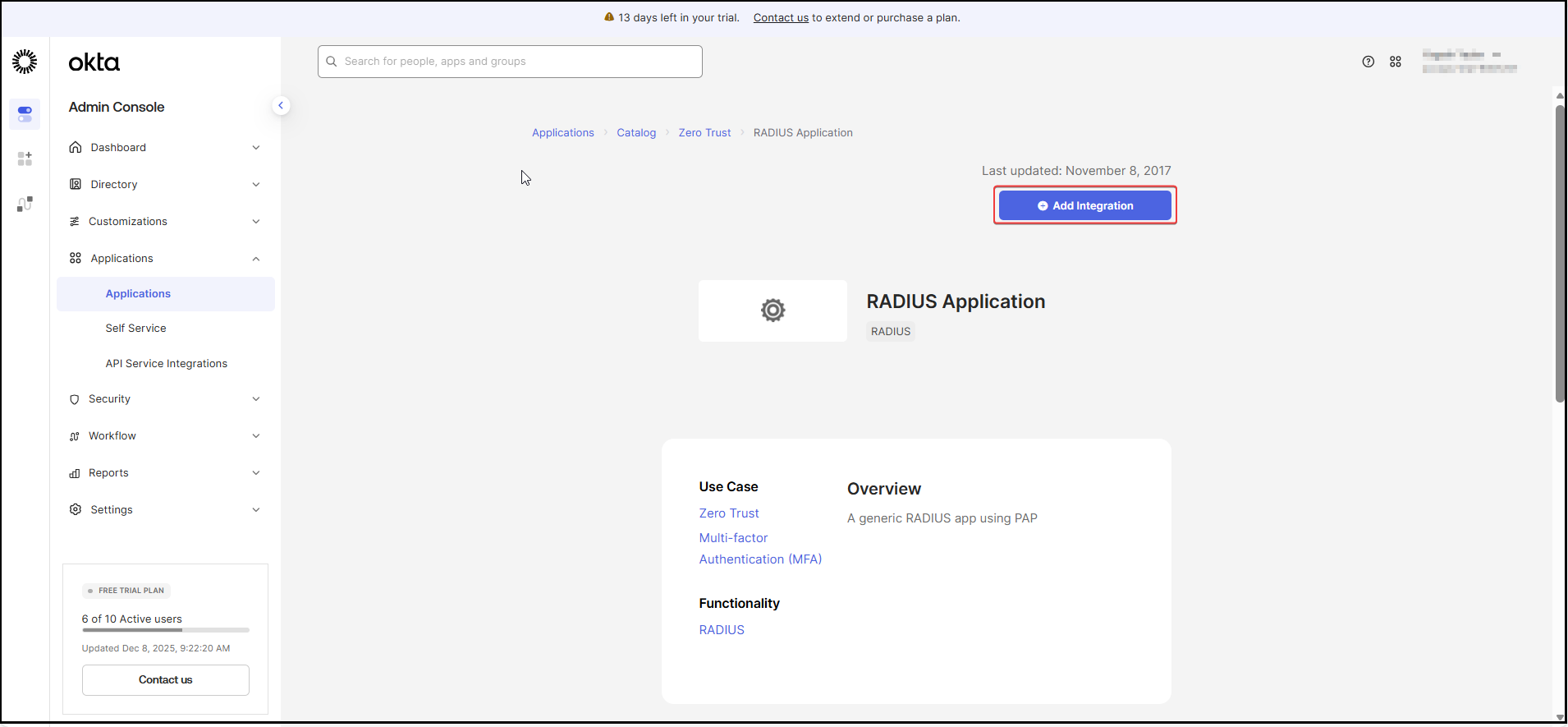Open API Service Integrations menu item
The width and height of the screenshot is (1568, 727).
[x=166, y=364]
